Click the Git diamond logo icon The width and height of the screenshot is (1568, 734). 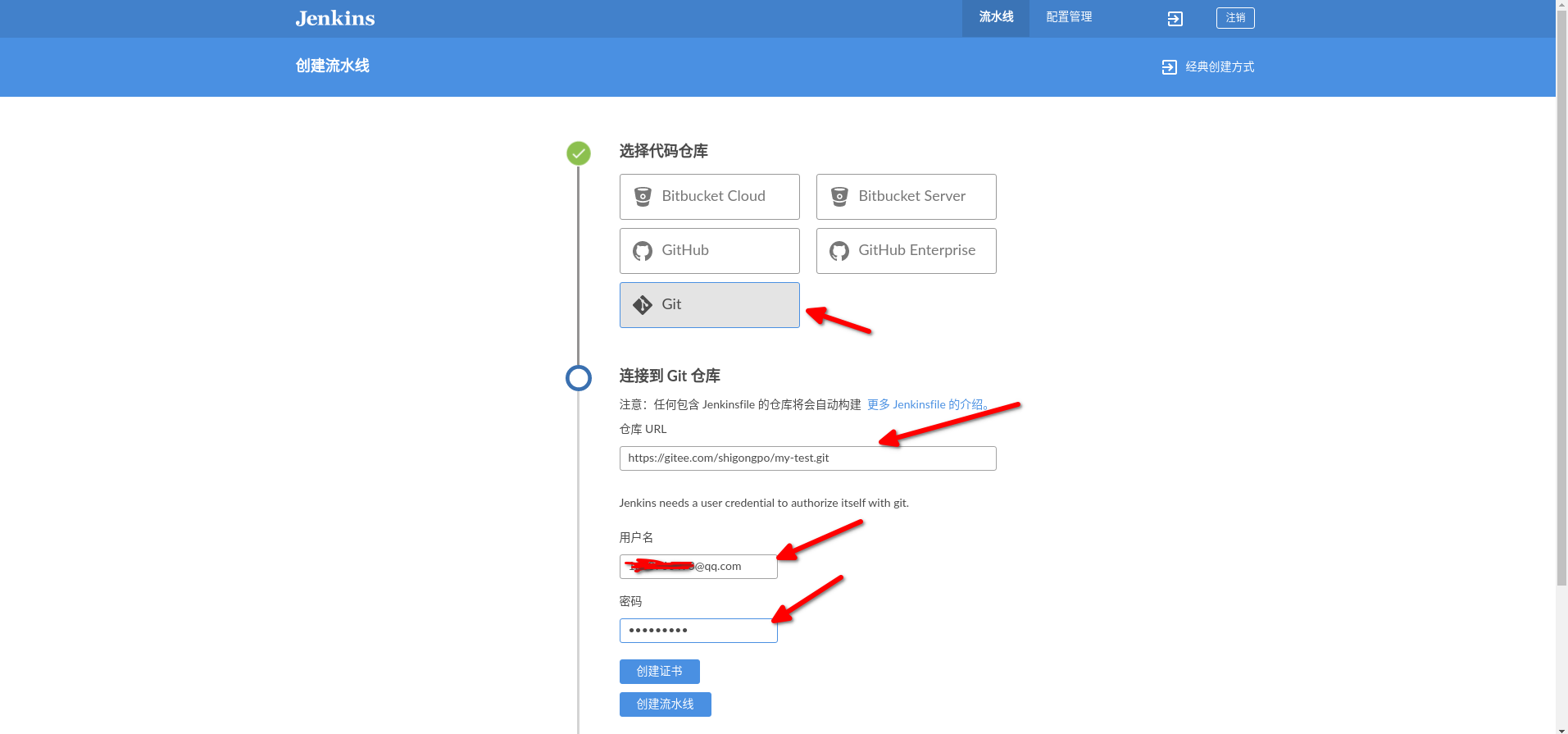point(643,305)
